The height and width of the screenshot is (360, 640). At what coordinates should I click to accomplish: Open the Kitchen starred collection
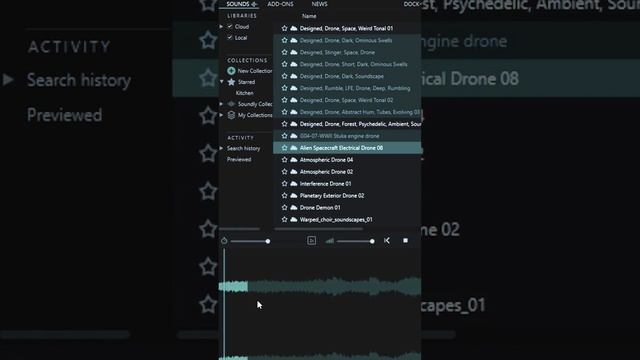[x=244, y=93]
